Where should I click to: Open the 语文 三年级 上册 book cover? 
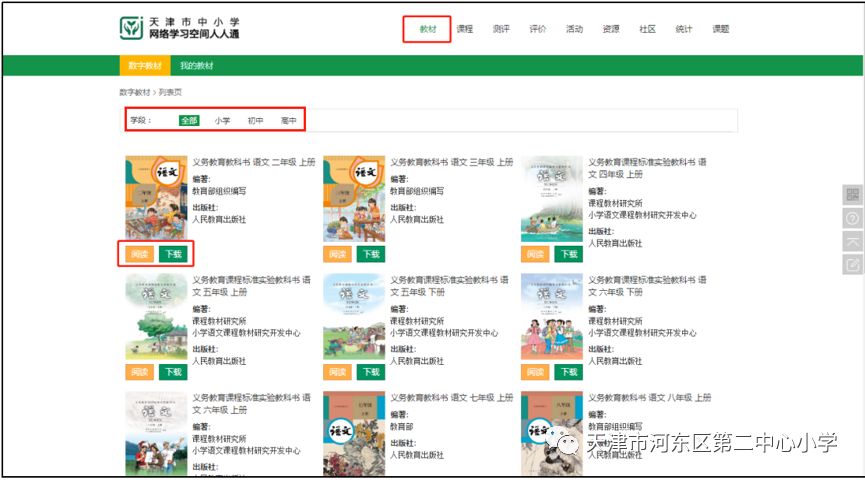[x=354, y=199]
